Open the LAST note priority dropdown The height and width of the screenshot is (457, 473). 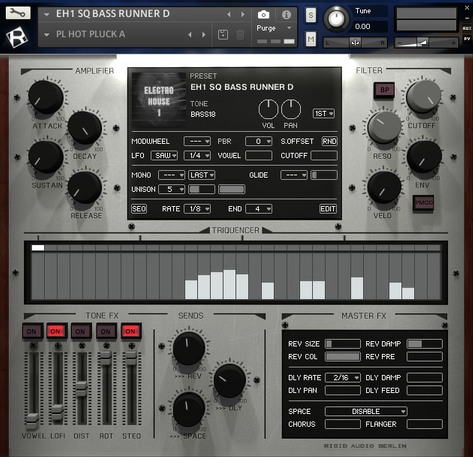(202, 175)
